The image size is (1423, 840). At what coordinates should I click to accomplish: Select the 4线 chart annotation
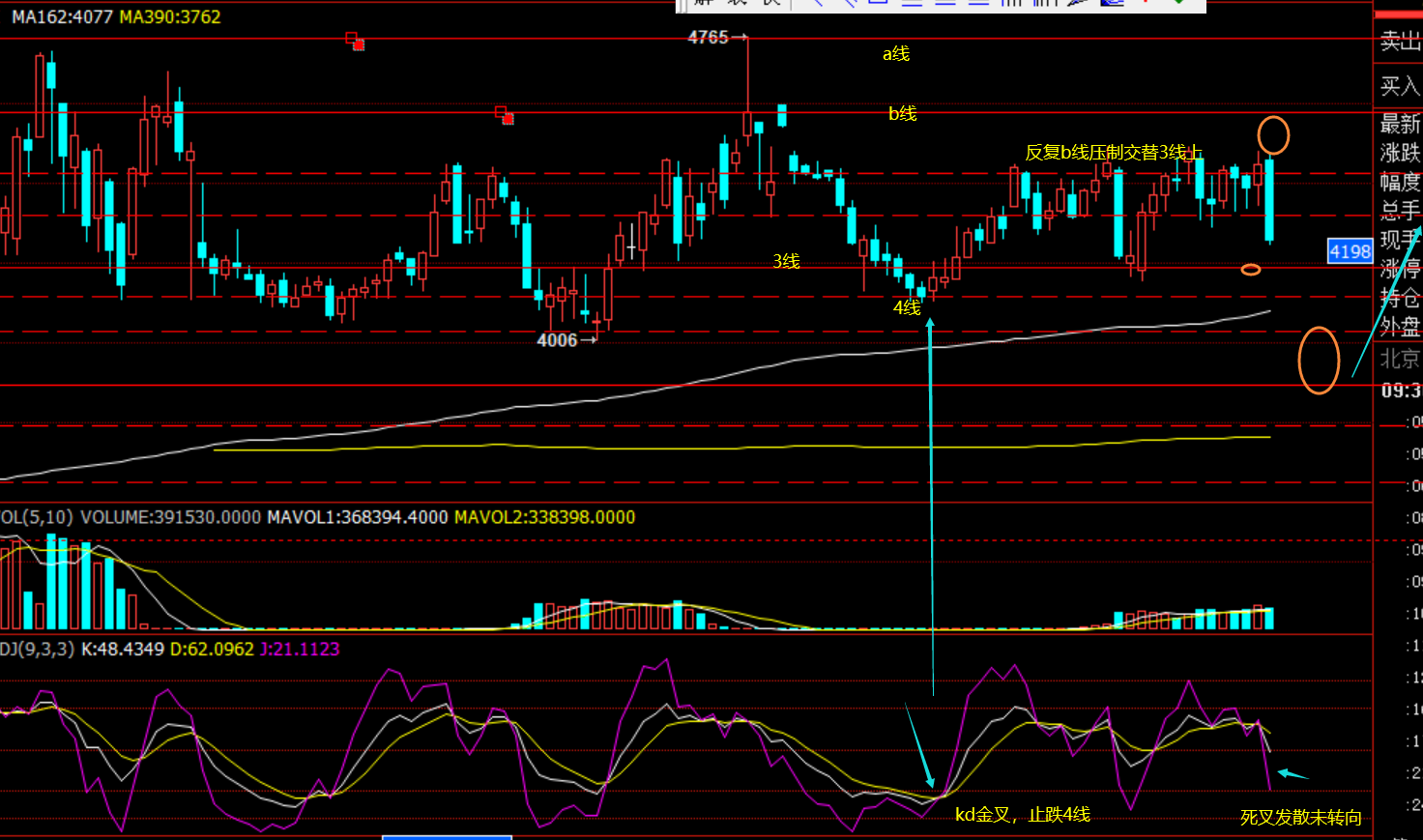(x=907, y=307)
